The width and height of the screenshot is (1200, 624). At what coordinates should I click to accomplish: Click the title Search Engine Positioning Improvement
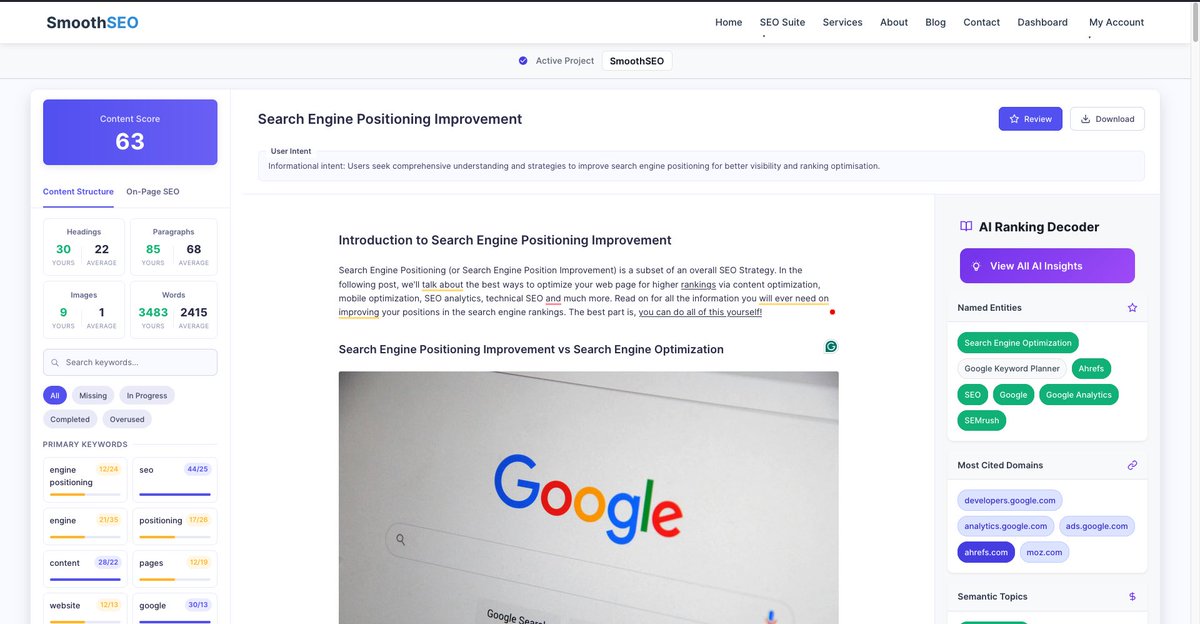click(x=390, y=119)
